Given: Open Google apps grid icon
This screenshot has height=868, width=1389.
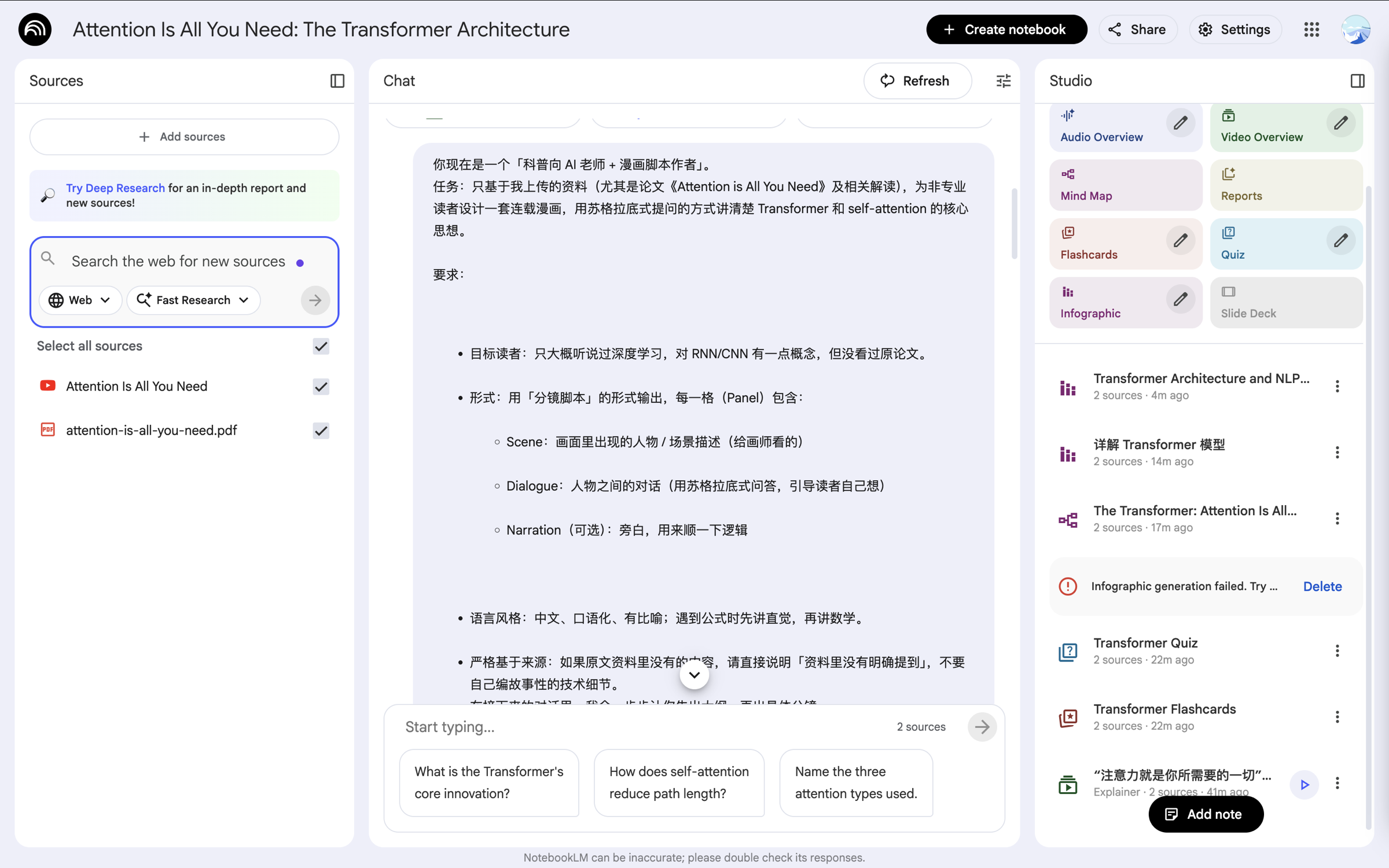Looking at the screenshot, I should click(x=1311, y=30).
